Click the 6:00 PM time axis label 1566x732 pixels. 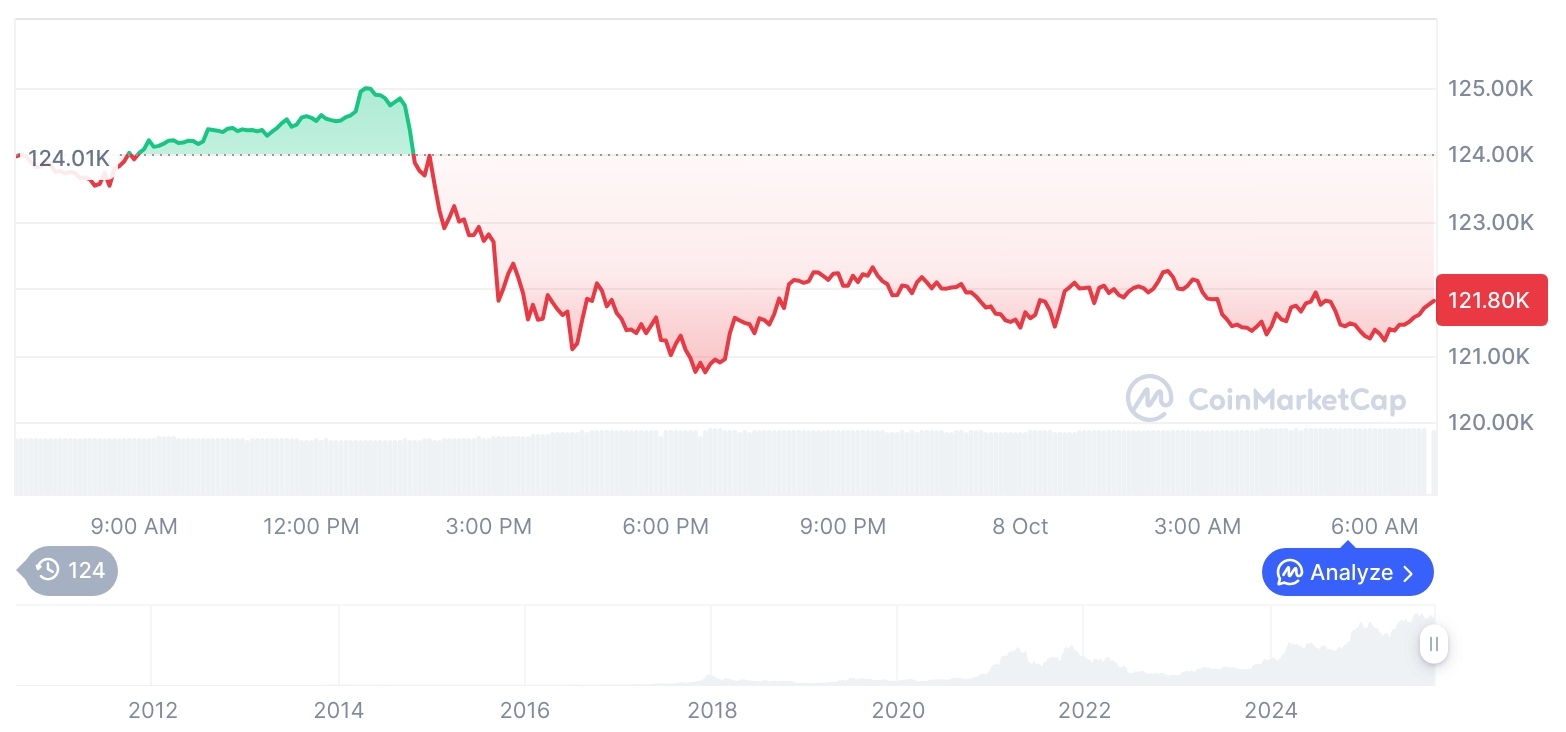coord(665,526)
